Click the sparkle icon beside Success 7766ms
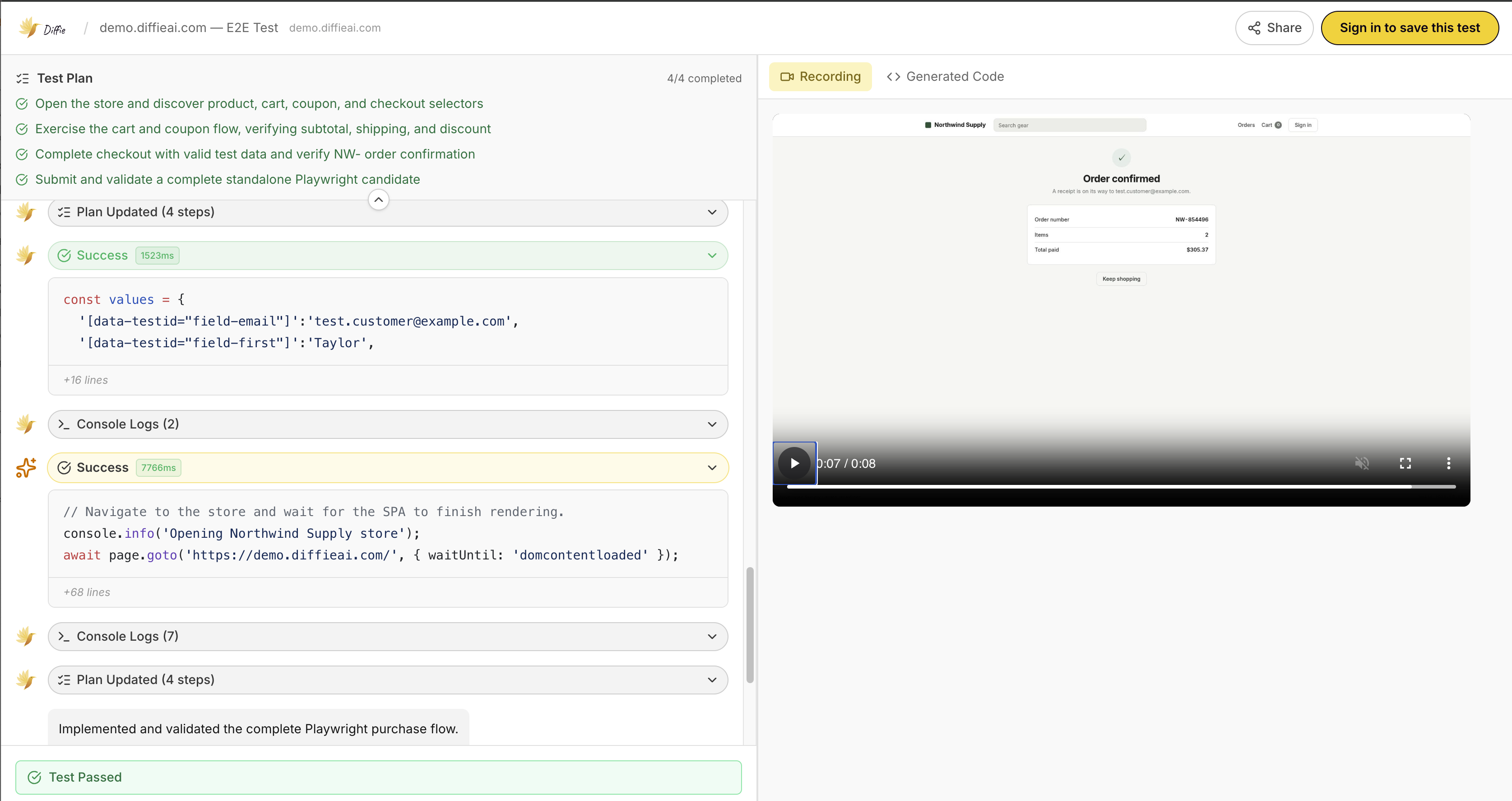This screenshot has width=1512, height=801. [26, 467]
